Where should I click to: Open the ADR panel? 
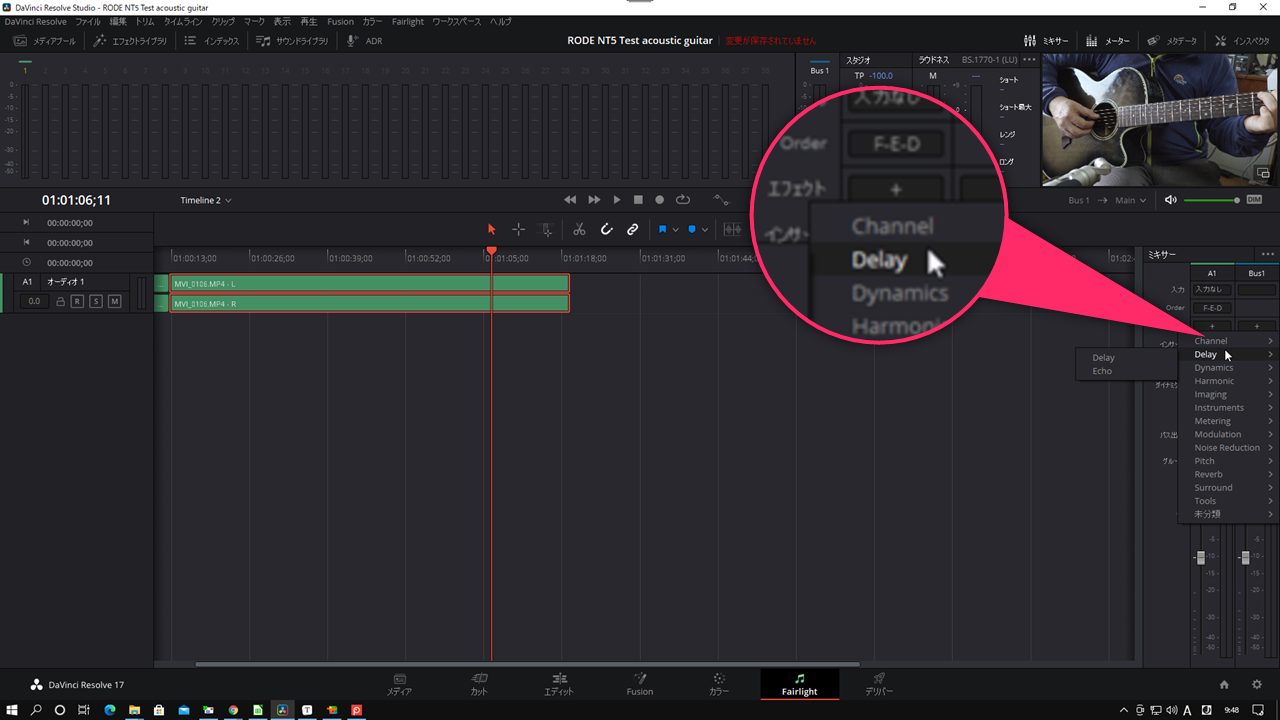click(x=365, y=41)
